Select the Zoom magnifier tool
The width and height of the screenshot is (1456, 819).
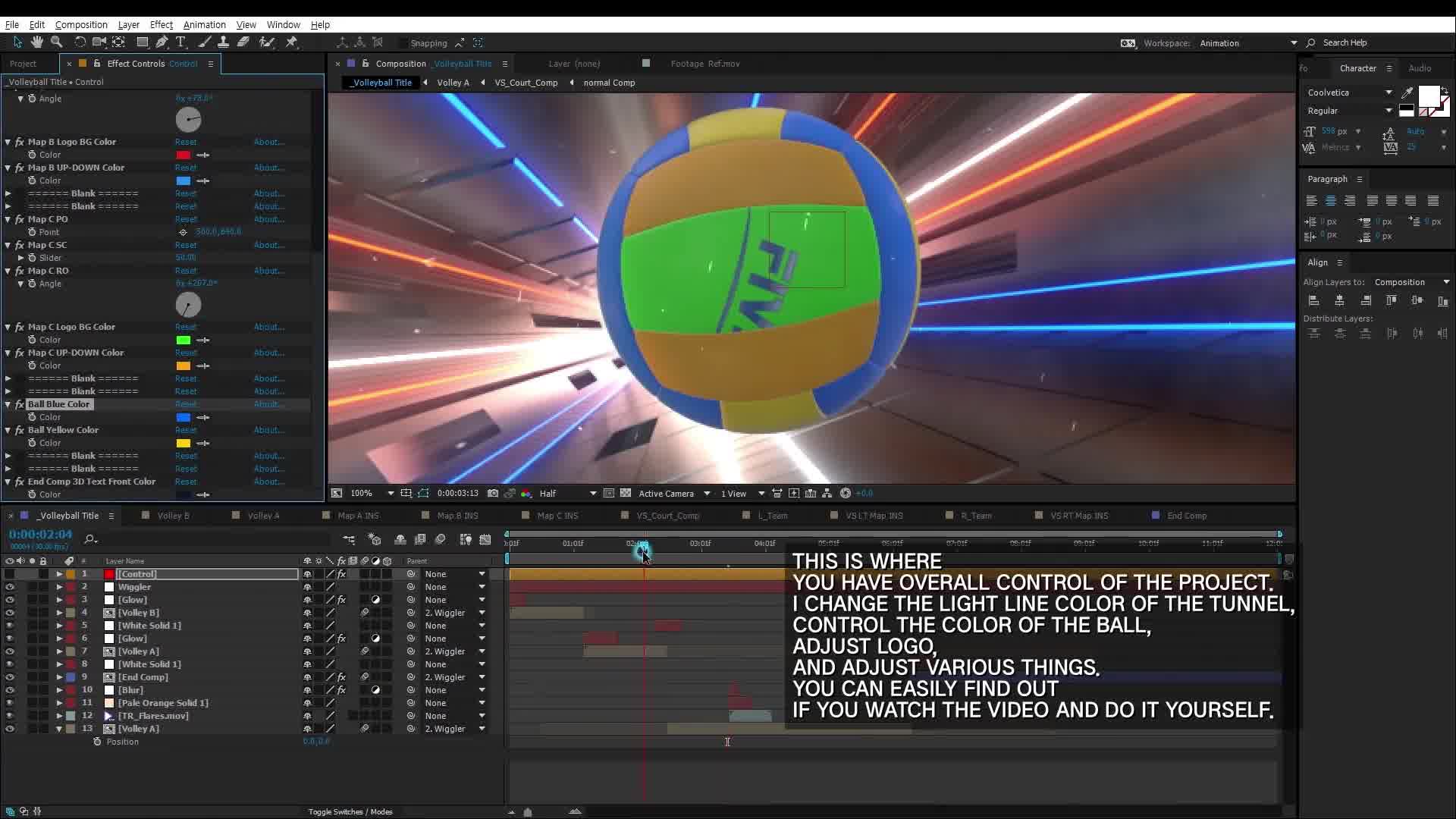click(56, 42)
